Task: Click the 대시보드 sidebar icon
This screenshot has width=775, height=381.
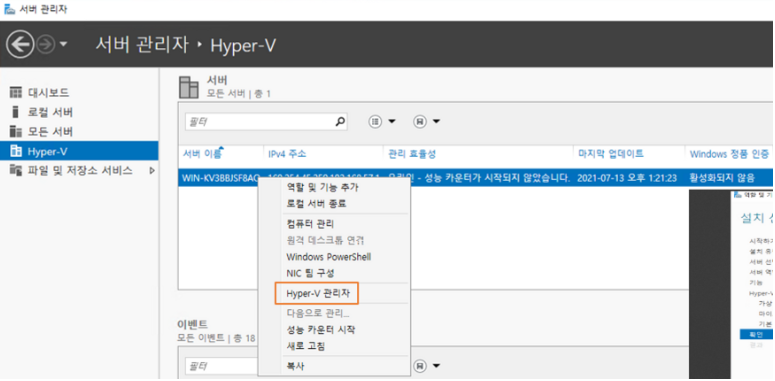Action: tap(16, 92)
